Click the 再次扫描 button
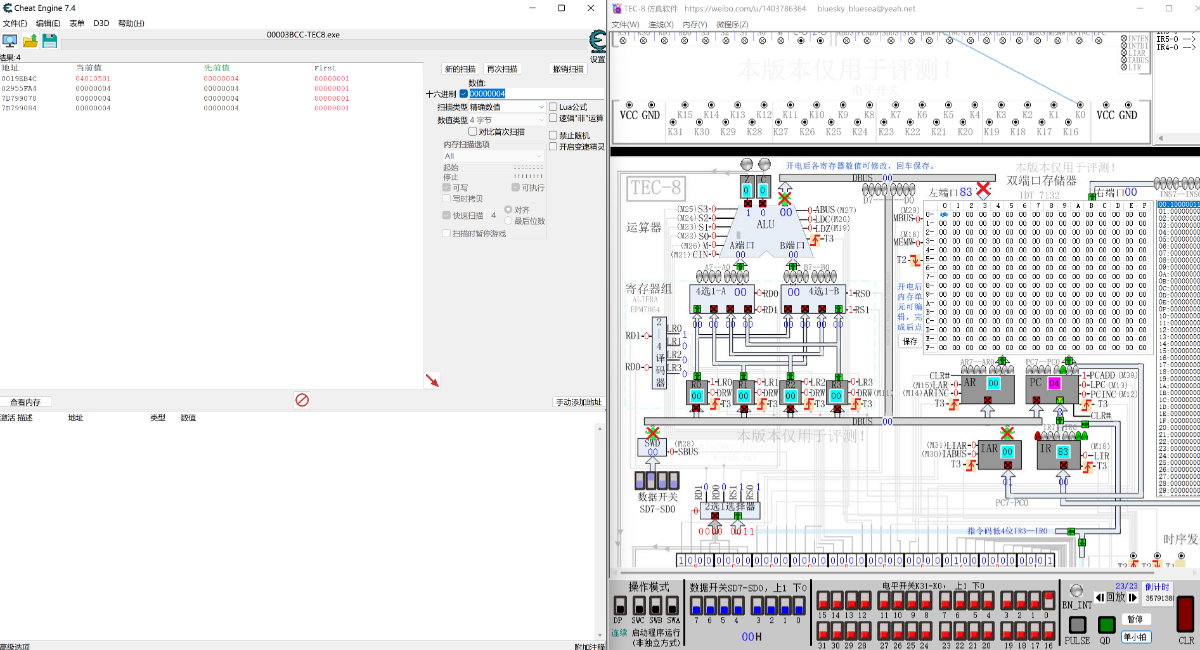This screenshot has height=650, width=1200. coord(502,69)
